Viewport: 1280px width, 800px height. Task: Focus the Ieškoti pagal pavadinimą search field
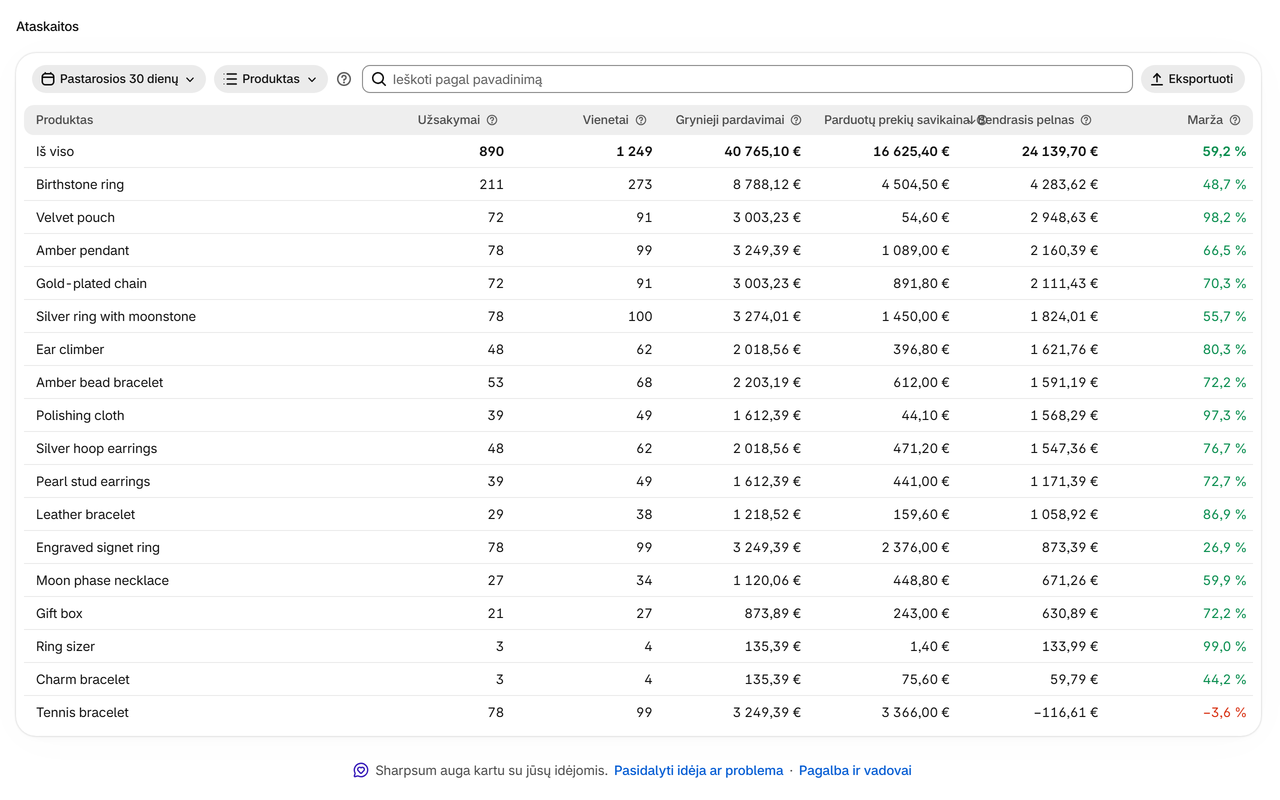point(747,79)
